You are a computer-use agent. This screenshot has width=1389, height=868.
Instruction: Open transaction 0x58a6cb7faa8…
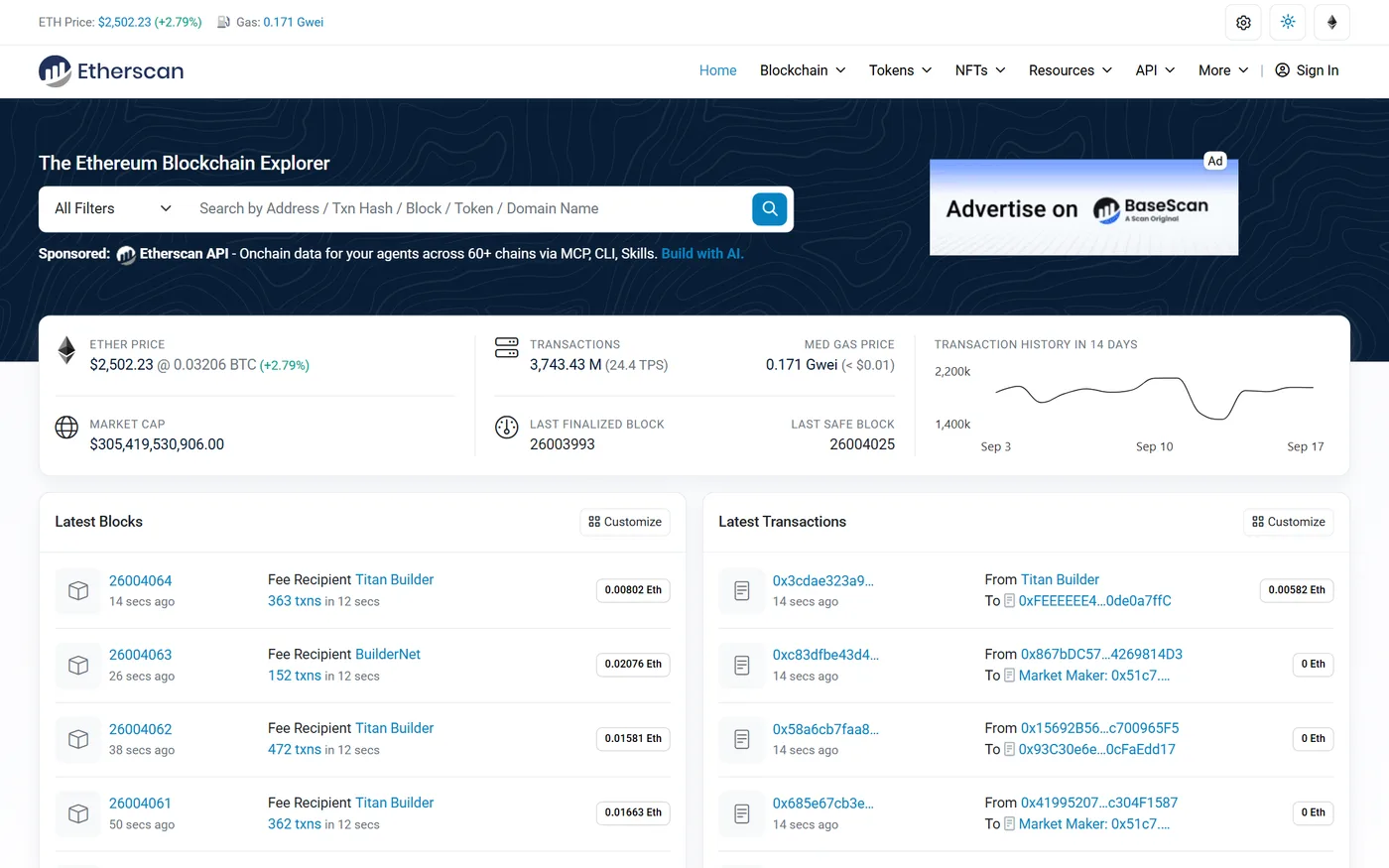[x=825, y=729]
